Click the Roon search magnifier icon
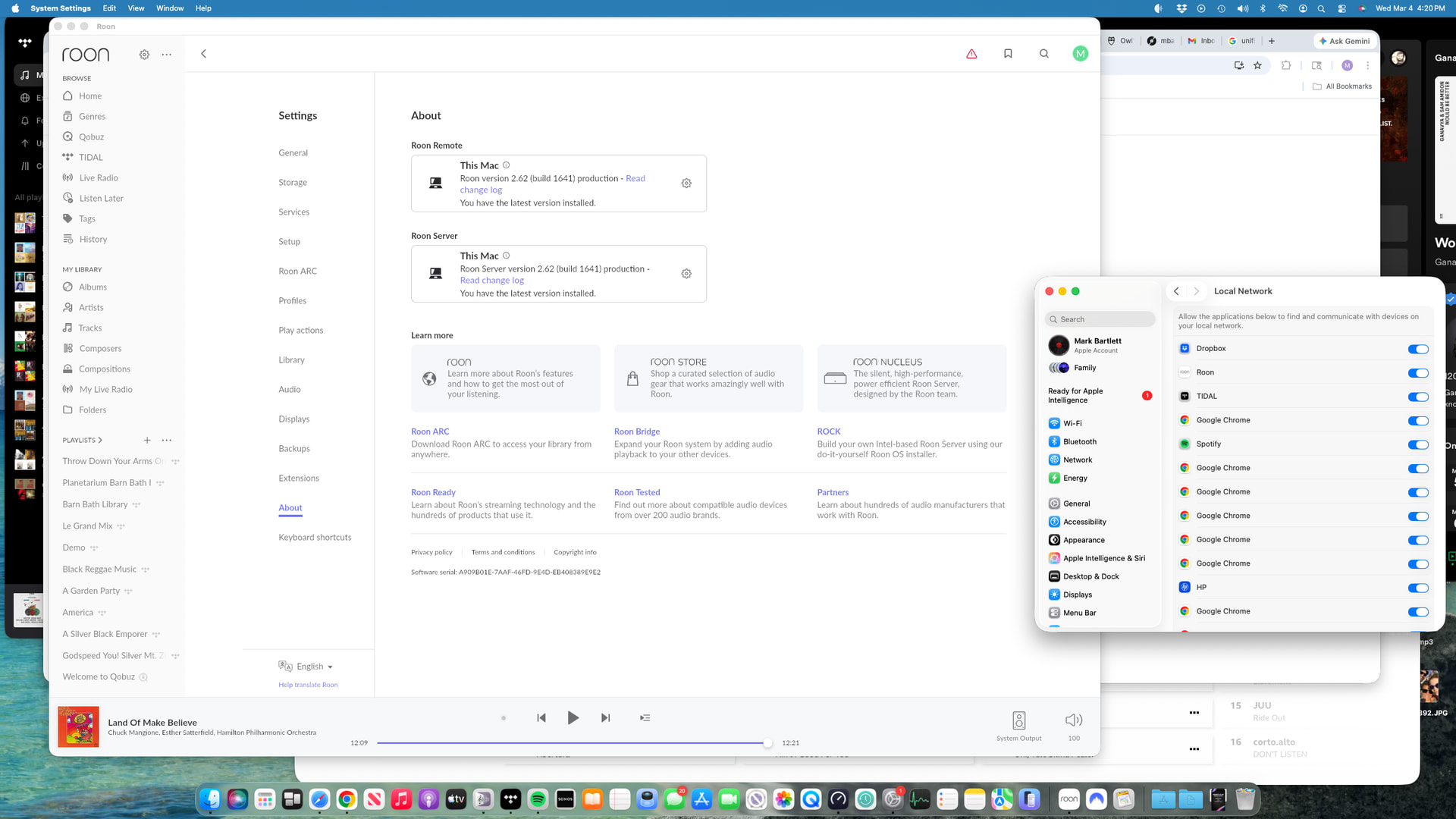The image size is (1456, 819). 1044,54
